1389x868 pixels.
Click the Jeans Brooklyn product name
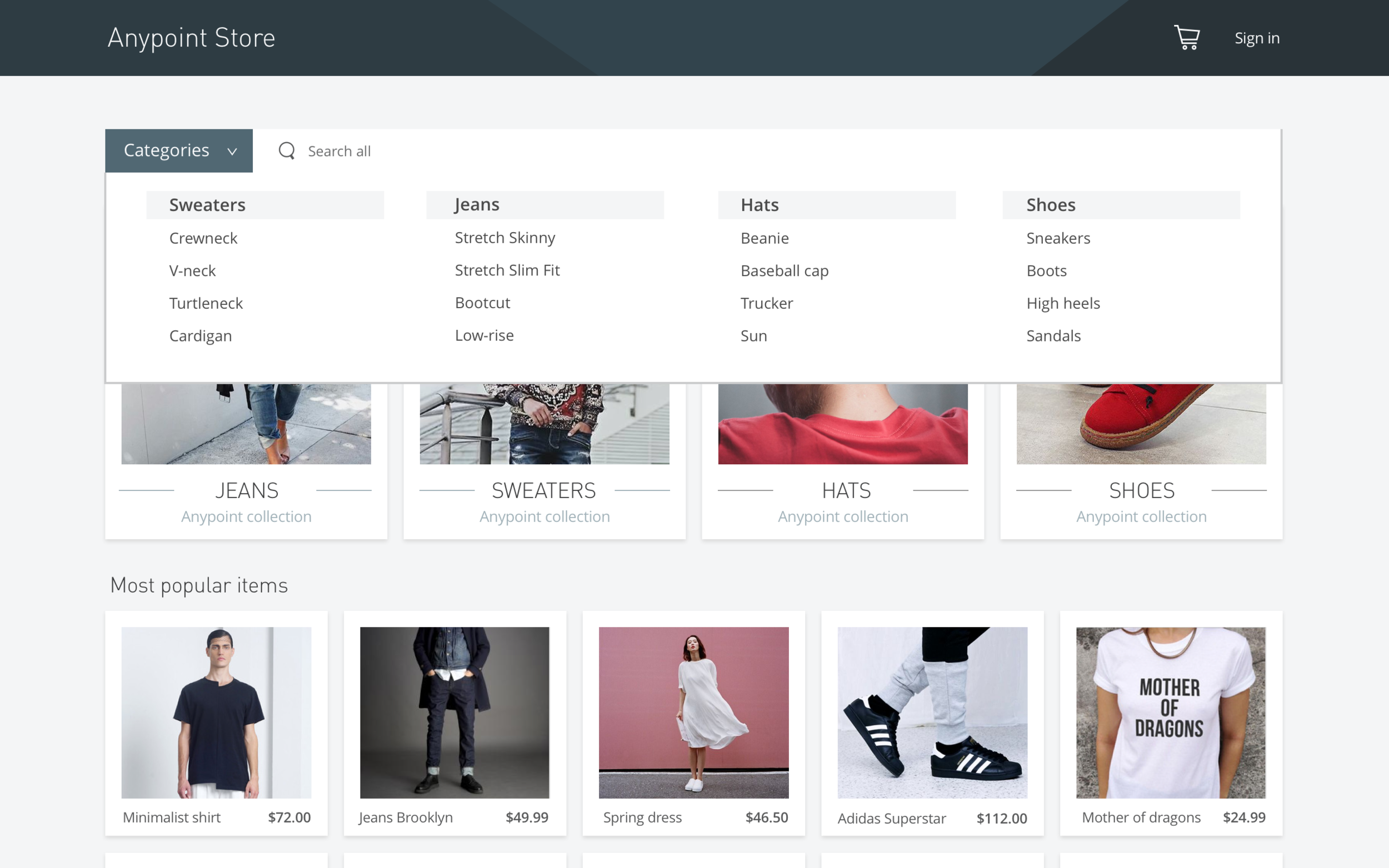point(406,817)
